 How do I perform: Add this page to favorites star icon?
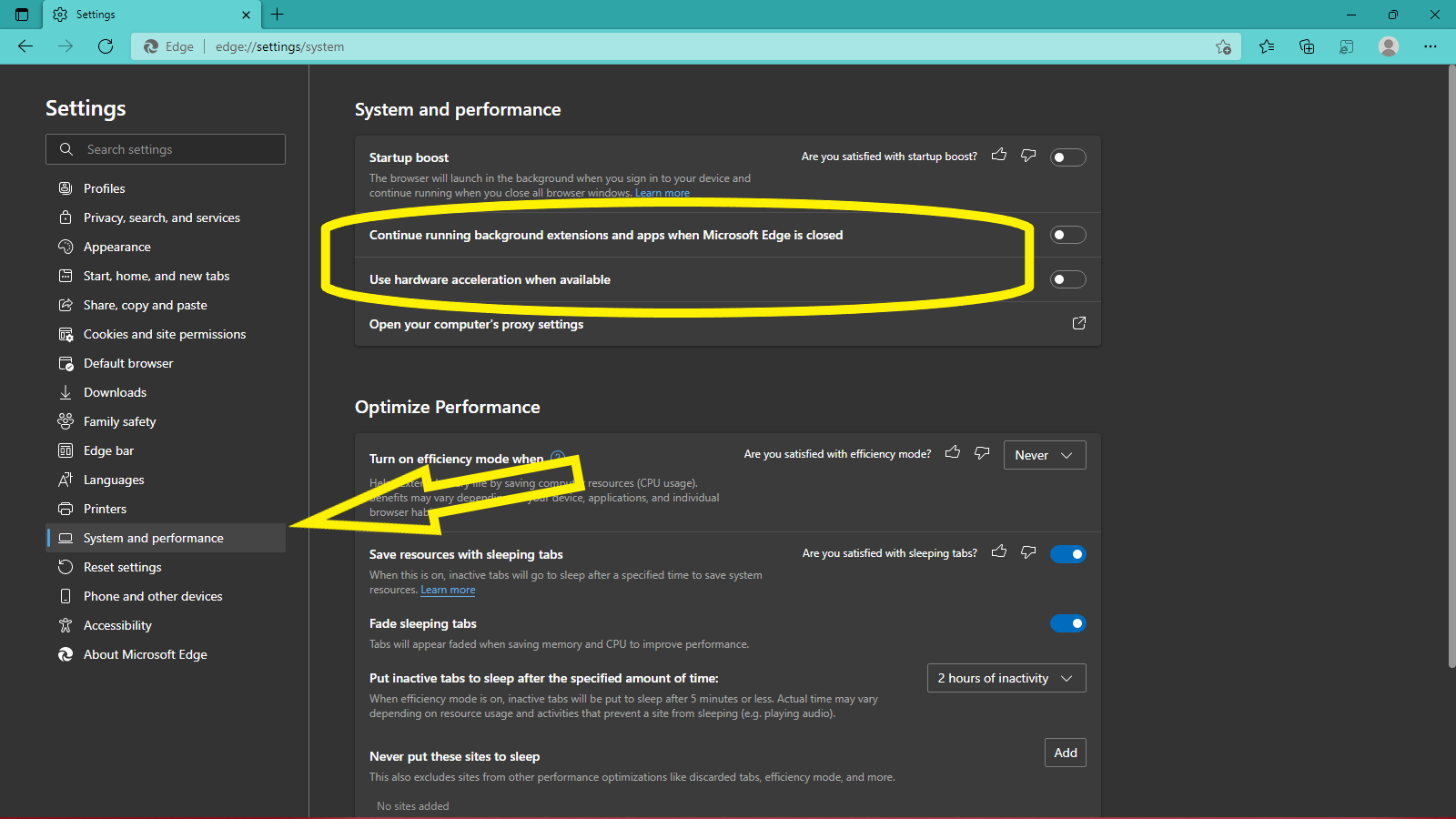pyautogui.click(x=1224, y=47)
